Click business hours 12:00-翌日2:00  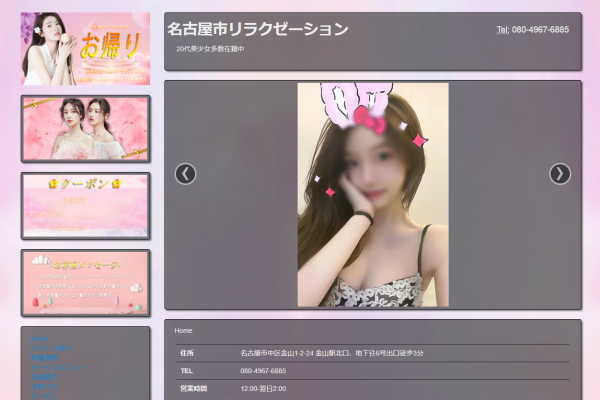pos(263,388)
